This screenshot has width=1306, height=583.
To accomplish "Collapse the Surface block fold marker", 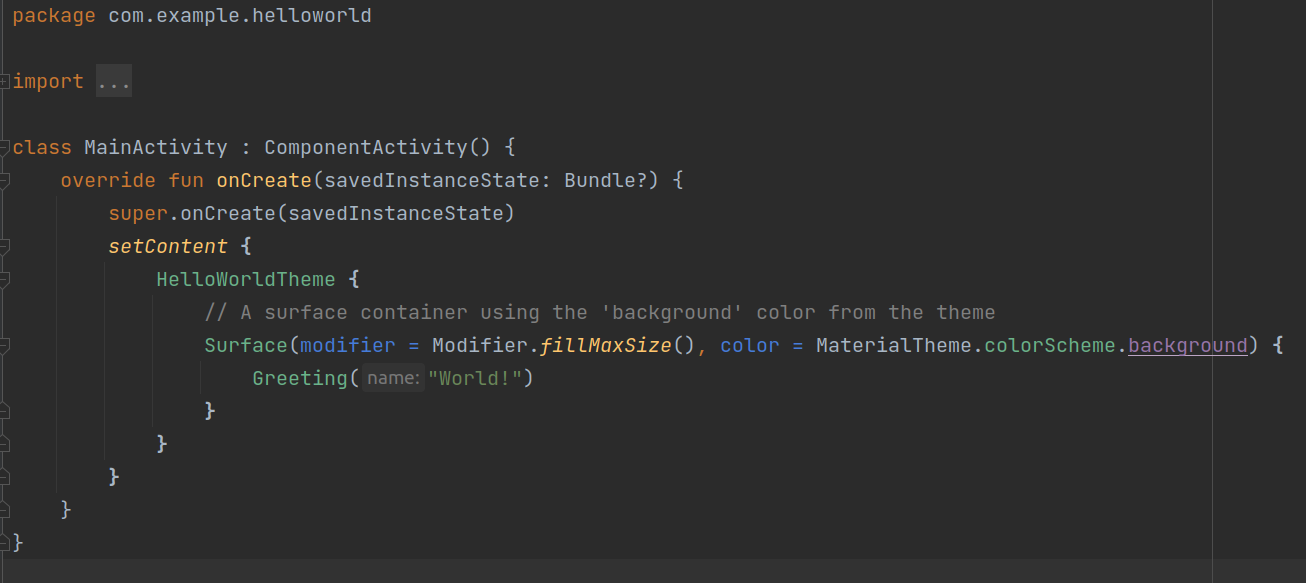I will [x=5, y=346].
